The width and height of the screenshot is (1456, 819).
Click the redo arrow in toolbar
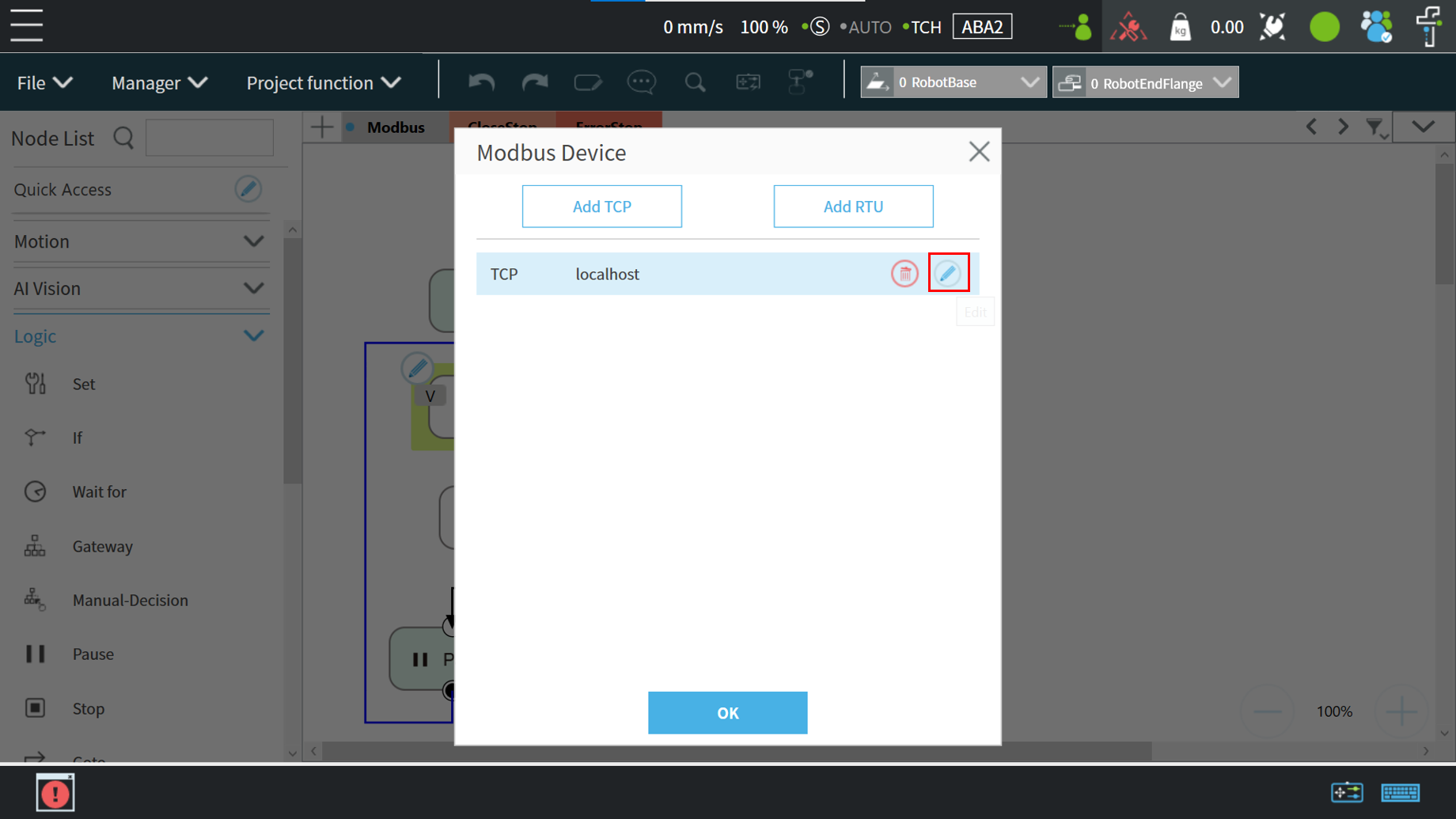(535, 82)
